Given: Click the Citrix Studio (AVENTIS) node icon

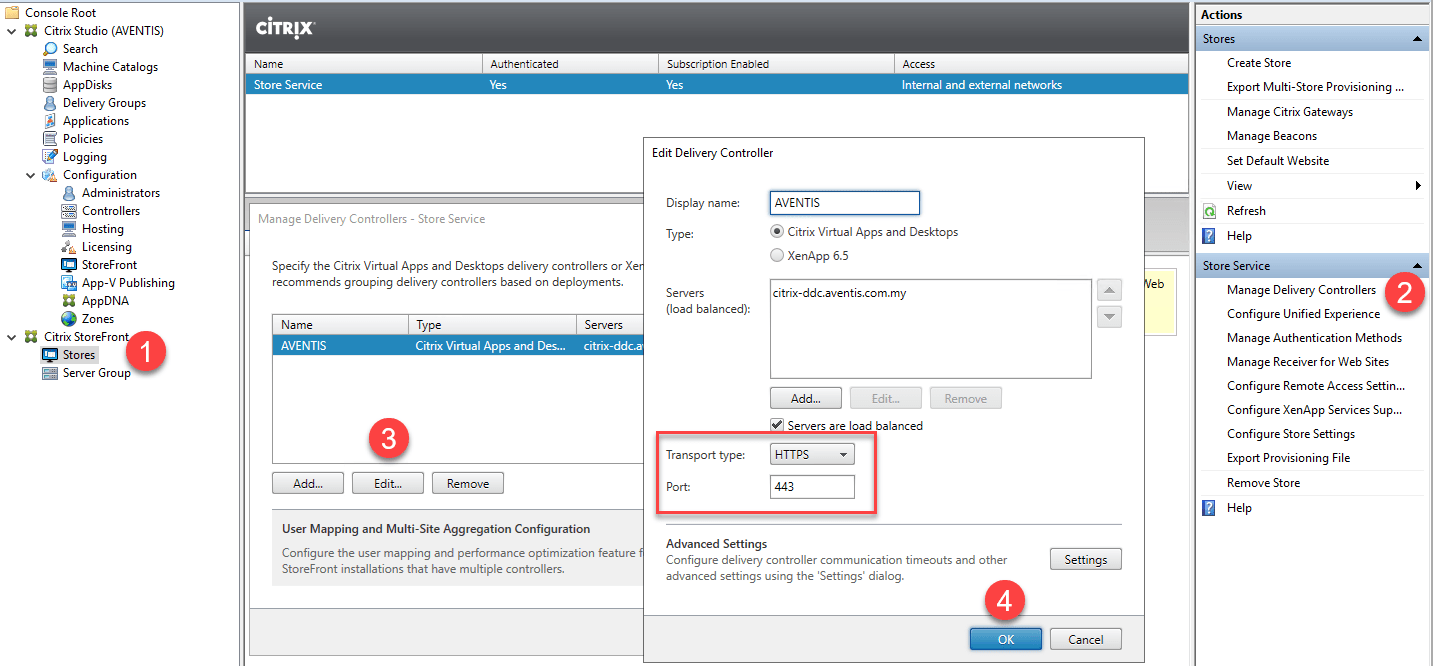Looking at the screenshot, I should click(x=31, y=31).
